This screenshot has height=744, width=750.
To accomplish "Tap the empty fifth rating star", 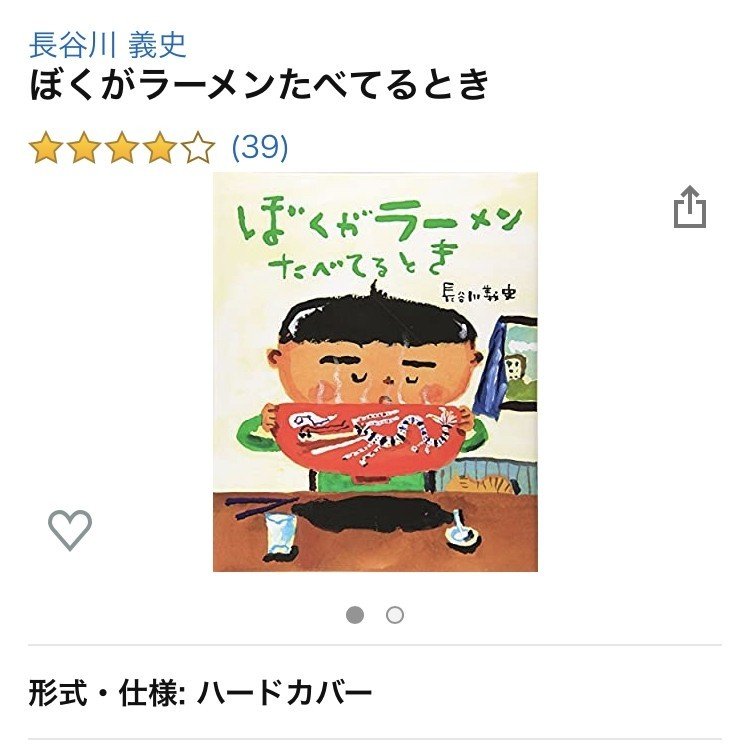I will 199,148.
